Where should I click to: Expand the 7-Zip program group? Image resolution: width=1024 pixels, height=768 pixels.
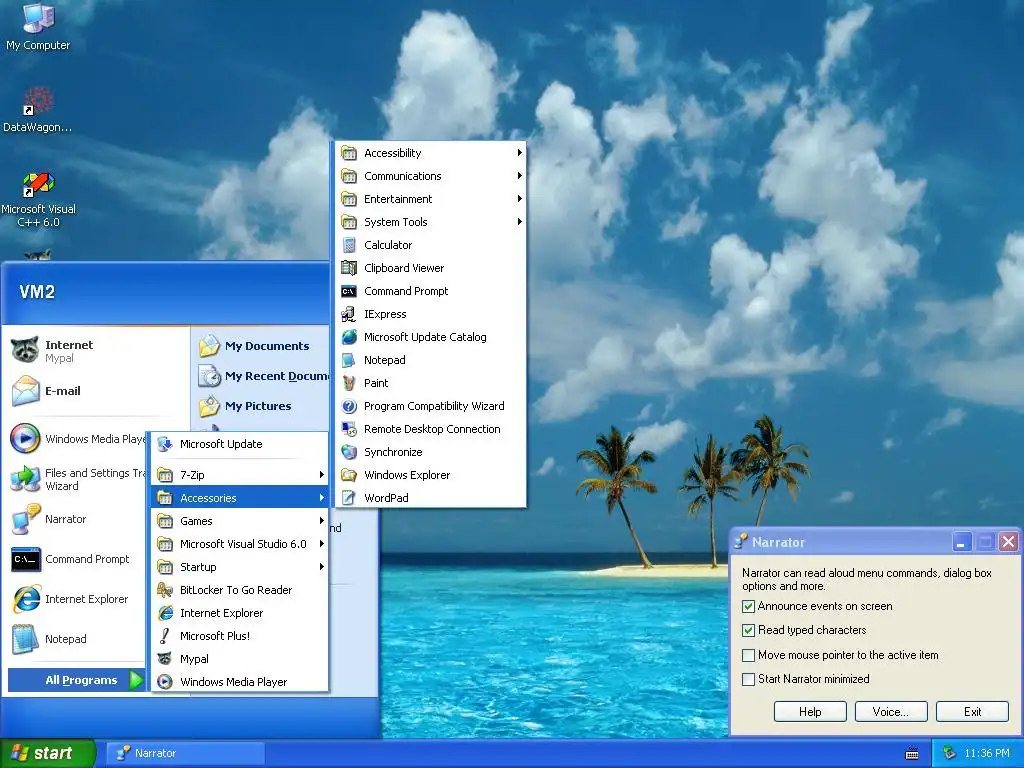coord(240,475)
